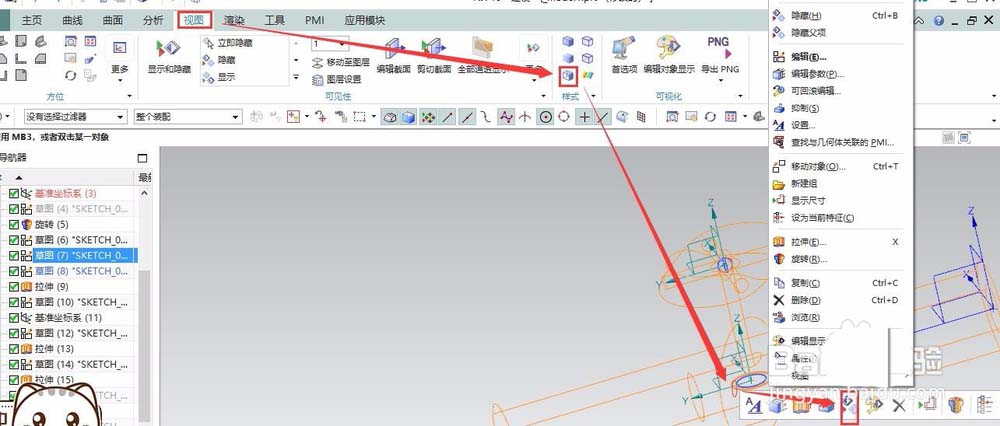
Task: Open the 曲面 ribbon tab
Action: tap(112, 20)
